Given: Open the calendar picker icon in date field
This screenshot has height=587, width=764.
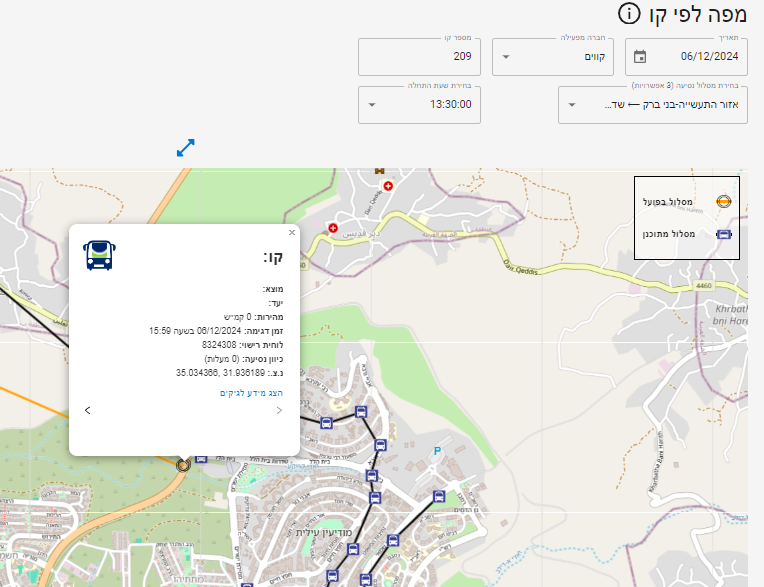Looking at the screenshot, I should pos(640,57).
